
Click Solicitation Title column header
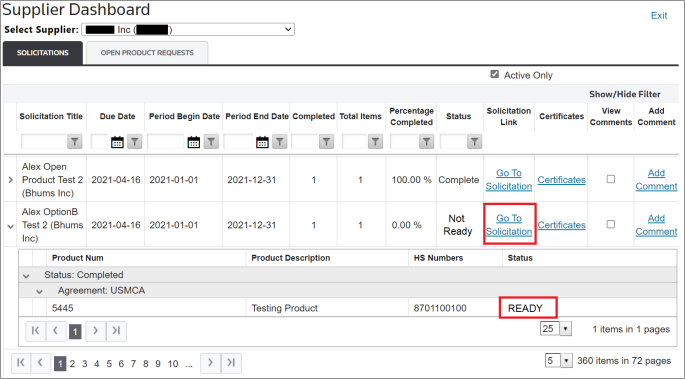[x=51, y=116]
